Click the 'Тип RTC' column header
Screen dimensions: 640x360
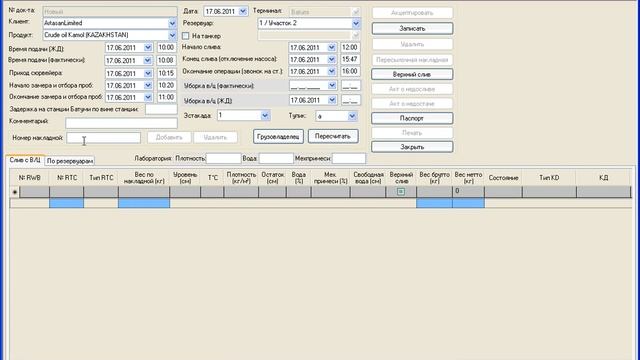pos(101,178)
